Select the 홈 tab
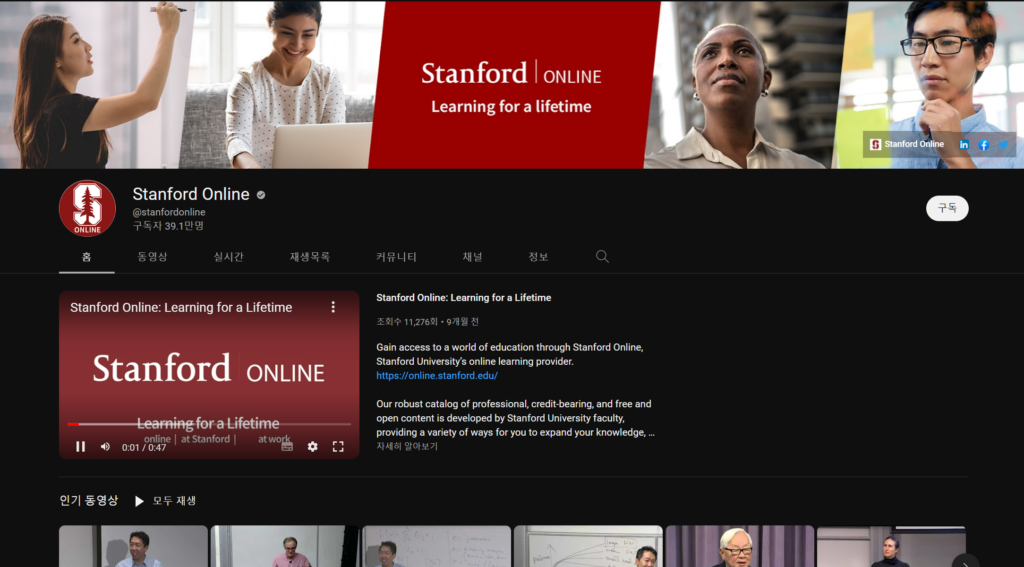 pyautogui.click(x=86, y=257)
